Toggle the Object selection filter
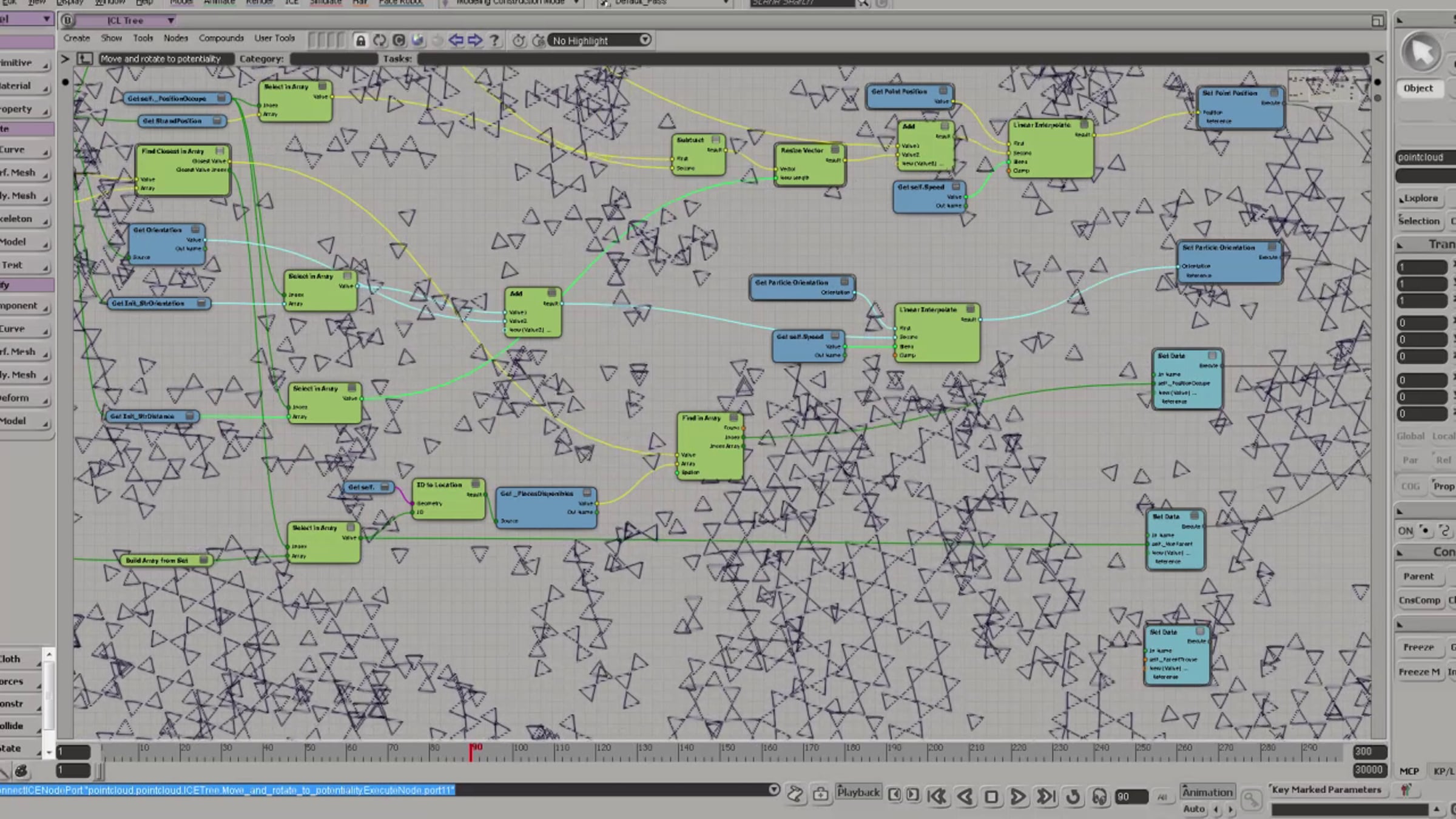 click(x=1418, y=89)
